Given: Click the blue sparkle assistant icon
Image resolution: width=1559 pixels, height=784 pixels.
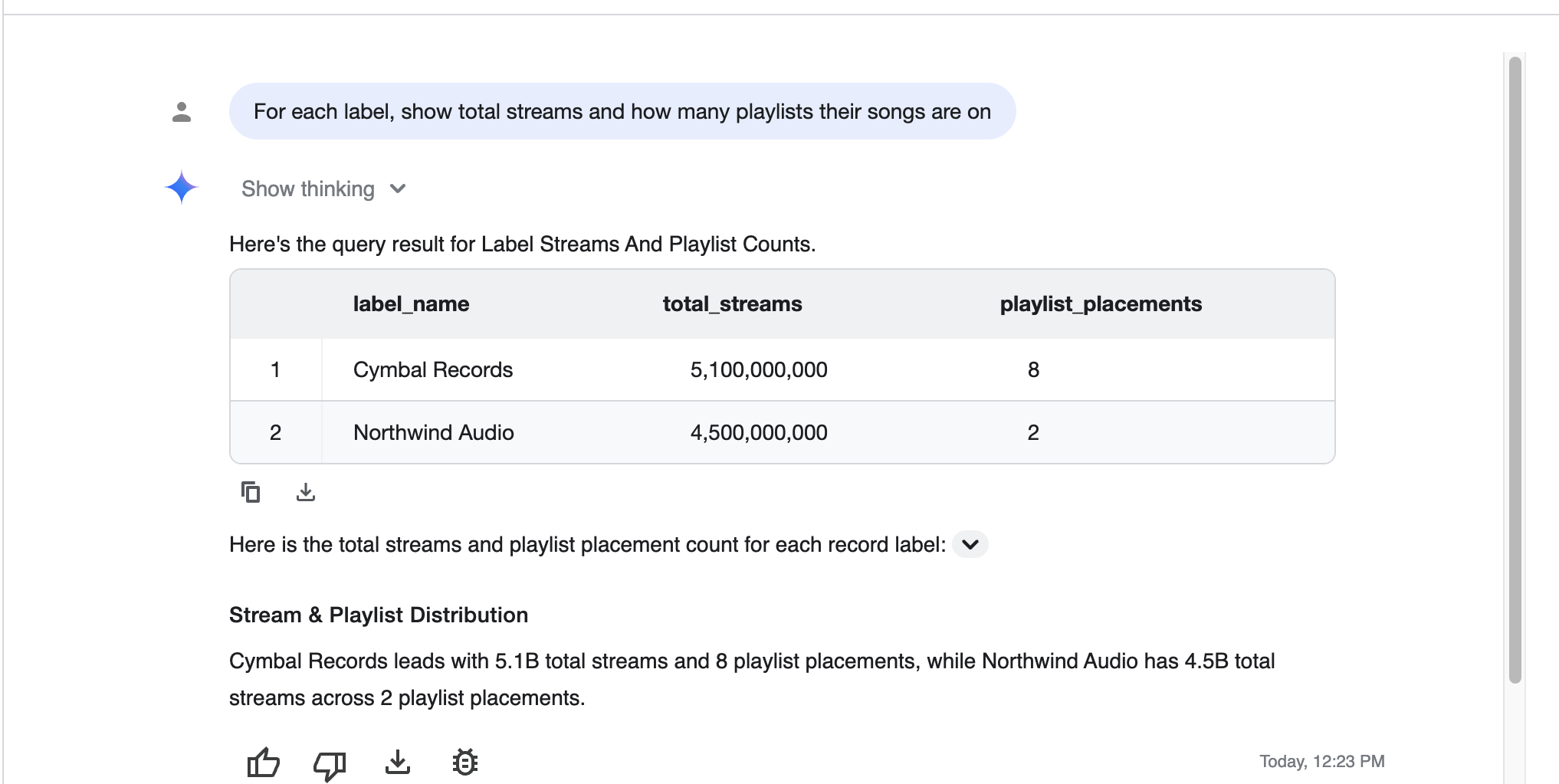Looking at the screenshot, I should [182, 187].
